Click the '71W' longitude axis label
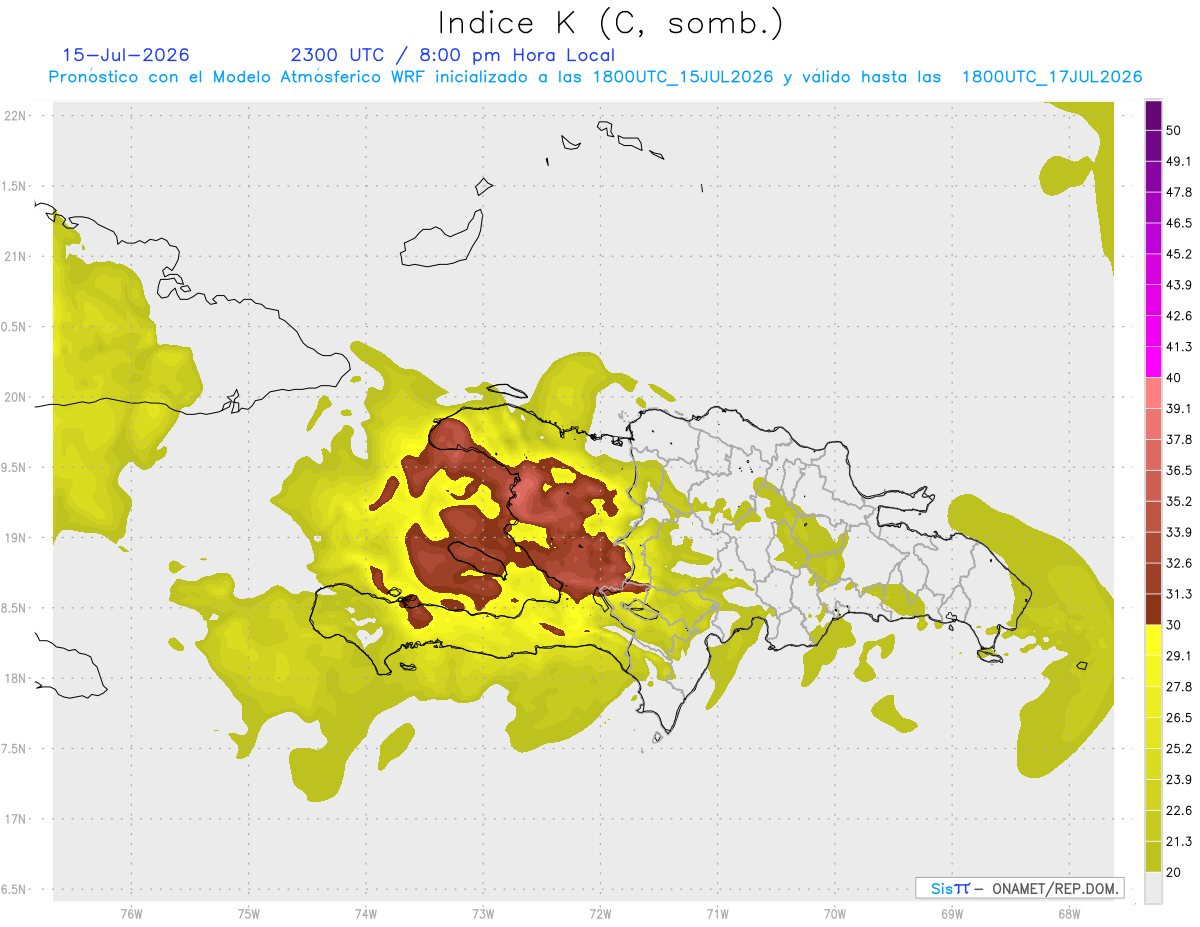This screenshot has height=927, width=1200. click(x=717, y=913)
